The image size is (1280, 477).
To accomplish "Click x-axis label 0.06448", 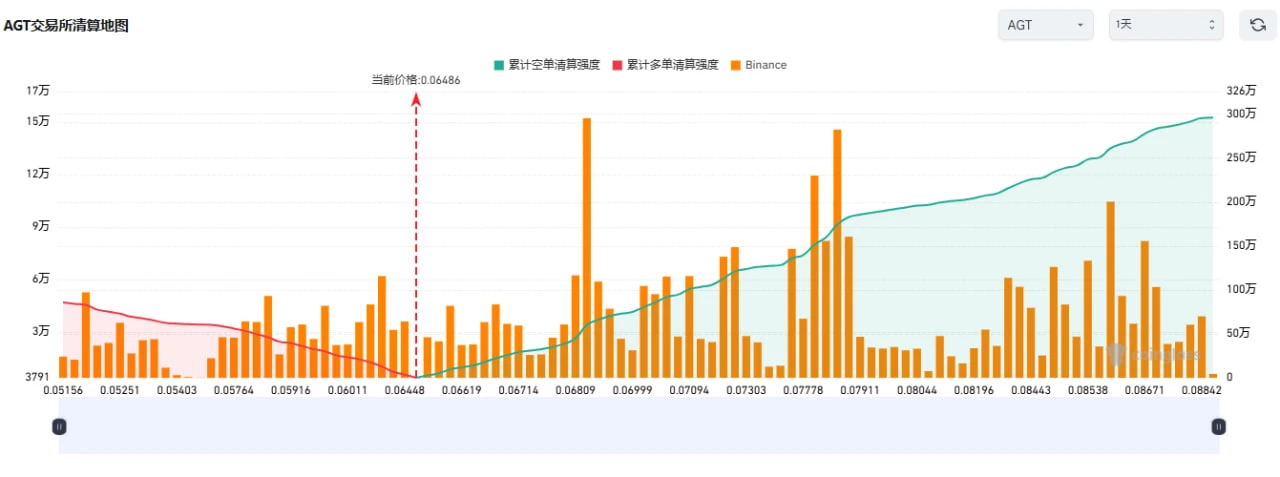I will [405, 390].
